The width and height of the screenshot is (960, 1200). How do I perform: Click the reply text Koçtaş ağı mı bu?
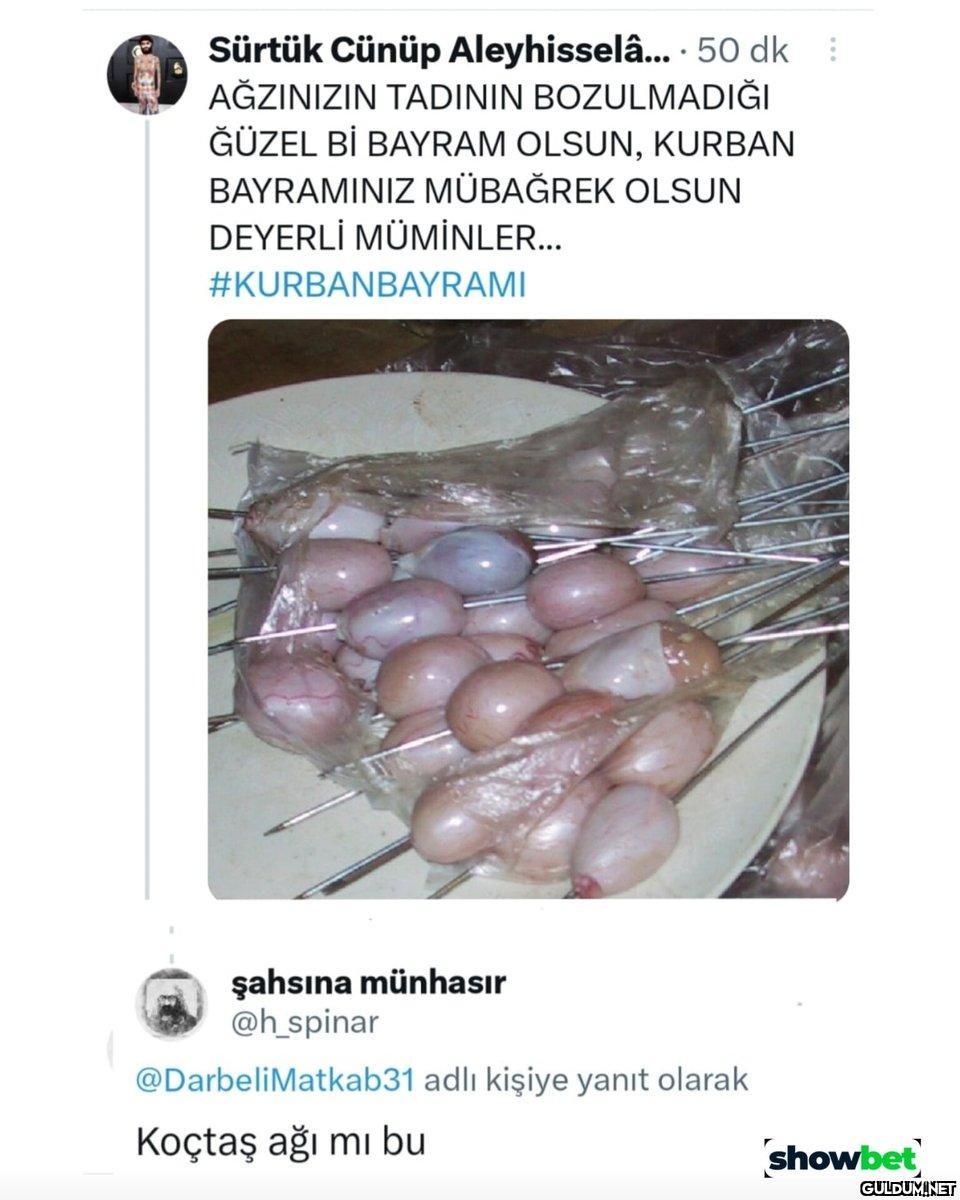pos(281,1141)
